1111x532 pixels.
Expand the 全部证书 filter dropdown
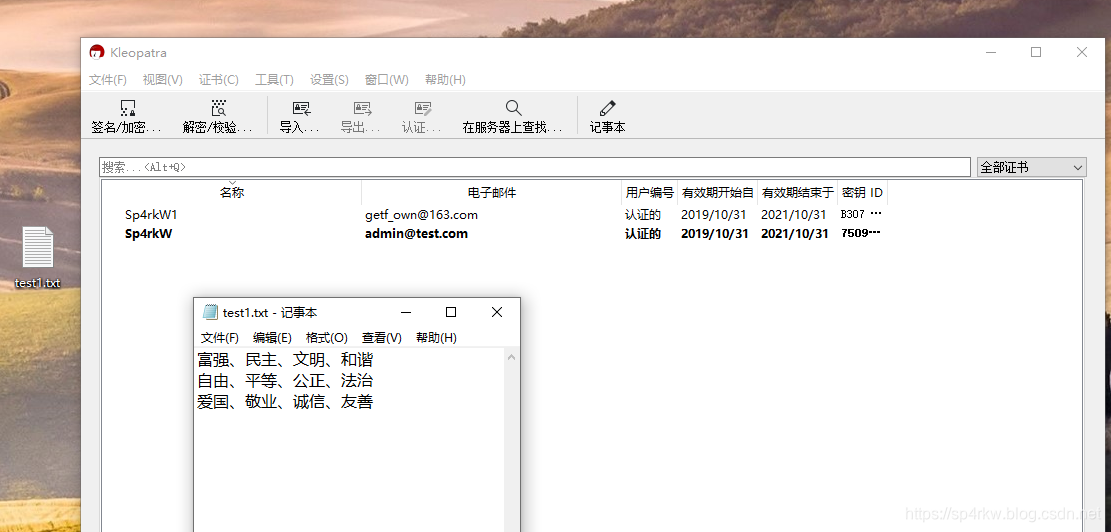[x=1031, y=167]
